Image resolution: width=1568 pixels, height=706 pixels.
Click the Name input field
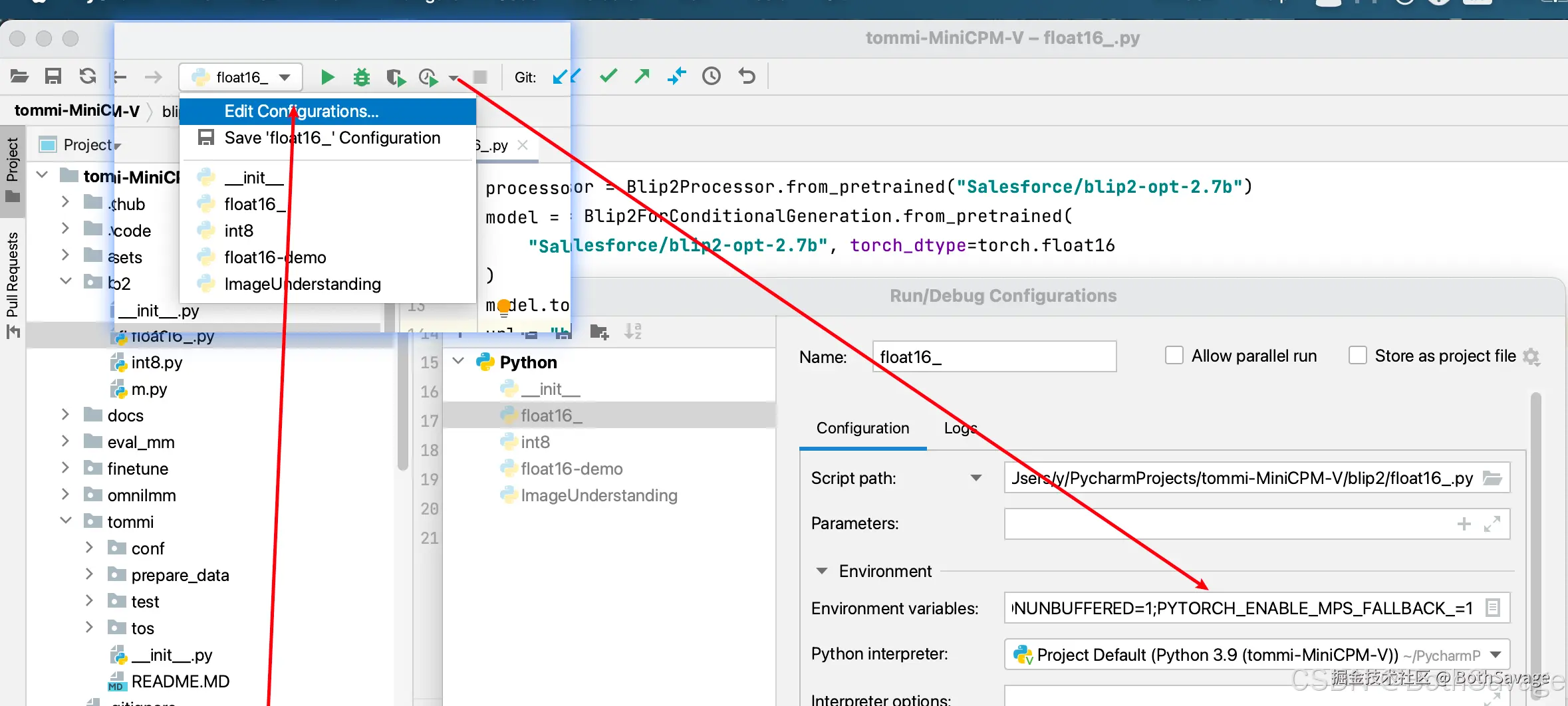(x=994, y=357)
